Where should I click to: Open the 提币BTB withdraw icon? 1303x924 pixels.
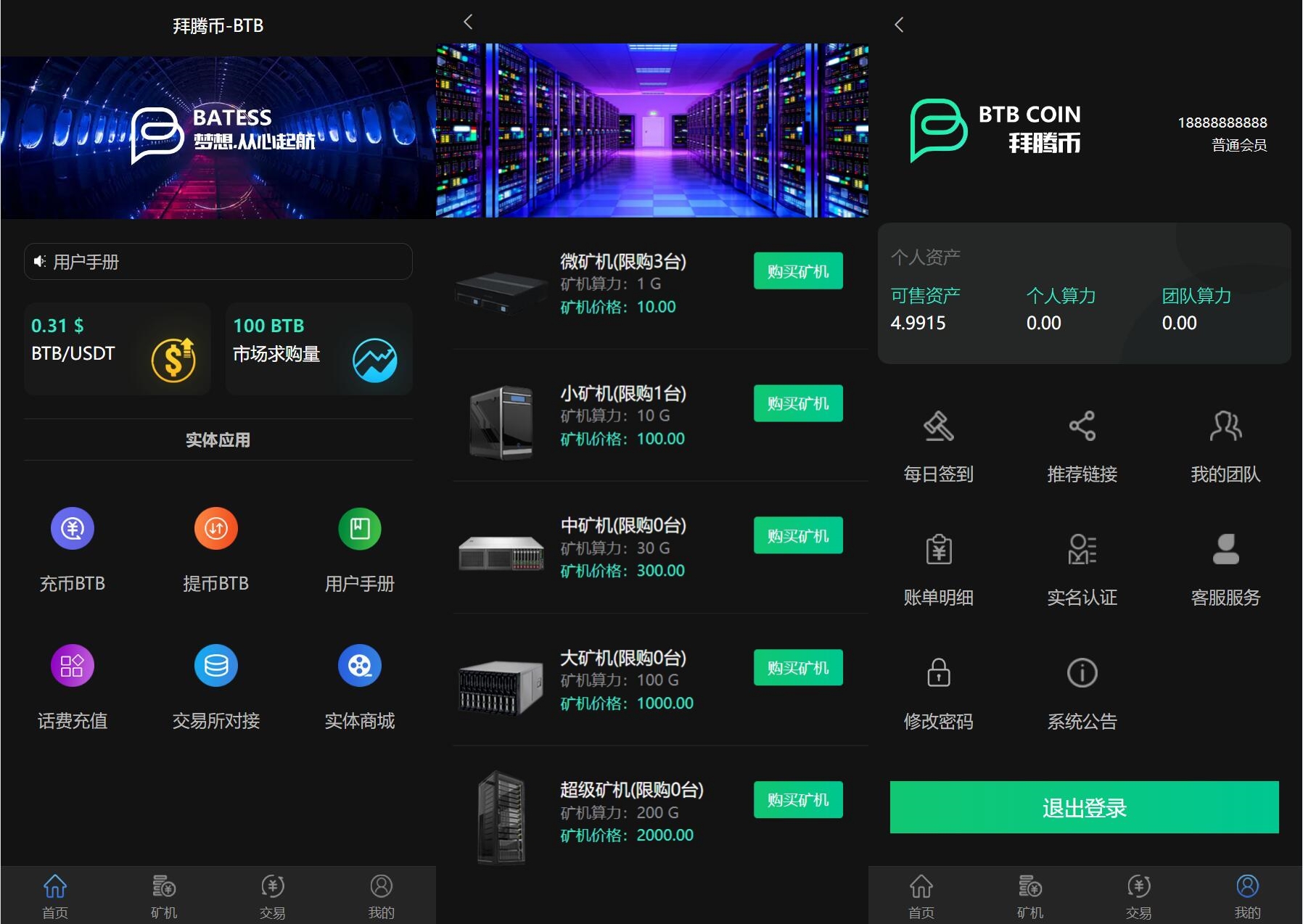click(x=216, y=528)
